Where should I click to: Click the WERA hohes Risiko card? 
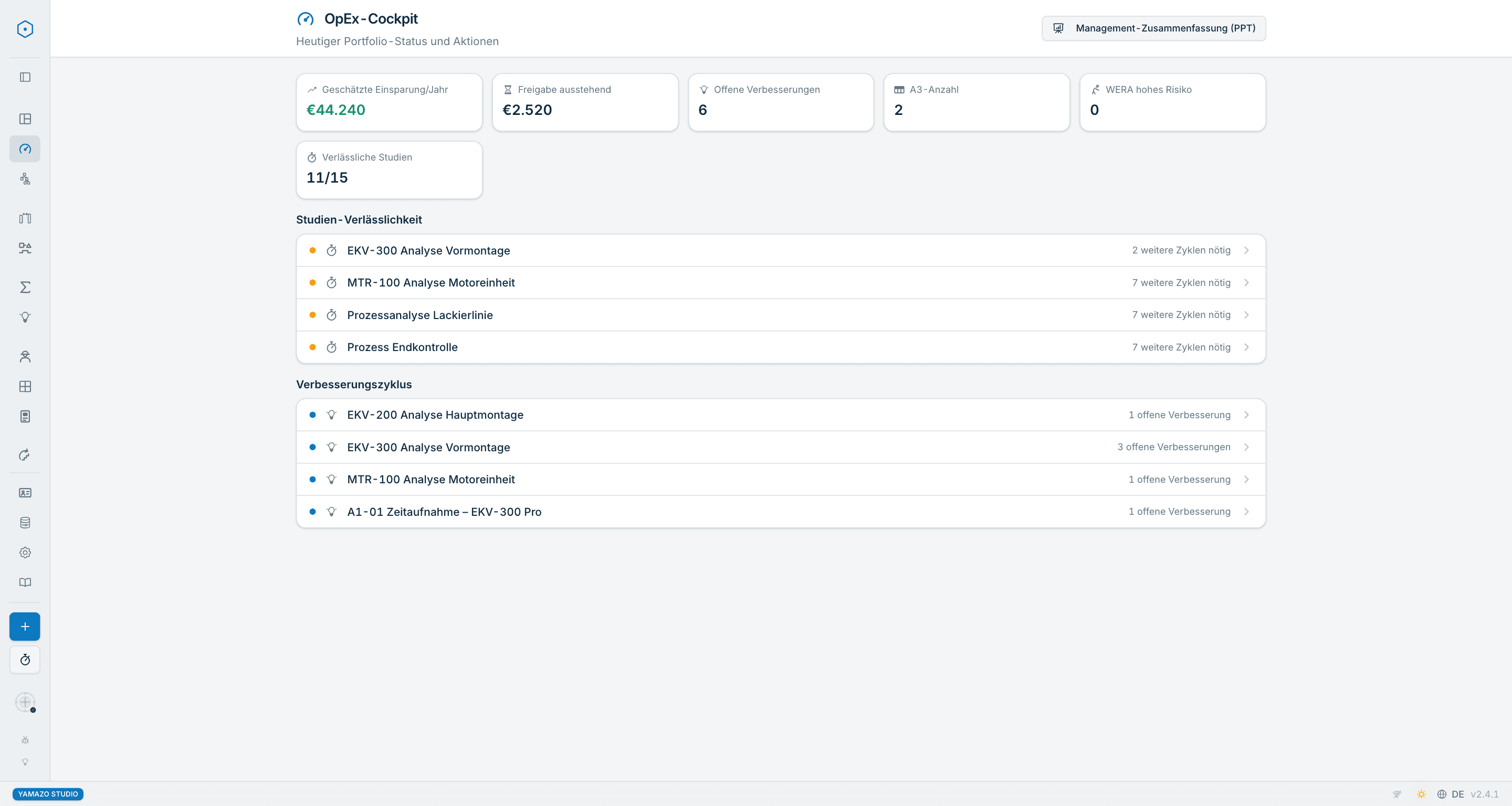[x=1173, y=102]
